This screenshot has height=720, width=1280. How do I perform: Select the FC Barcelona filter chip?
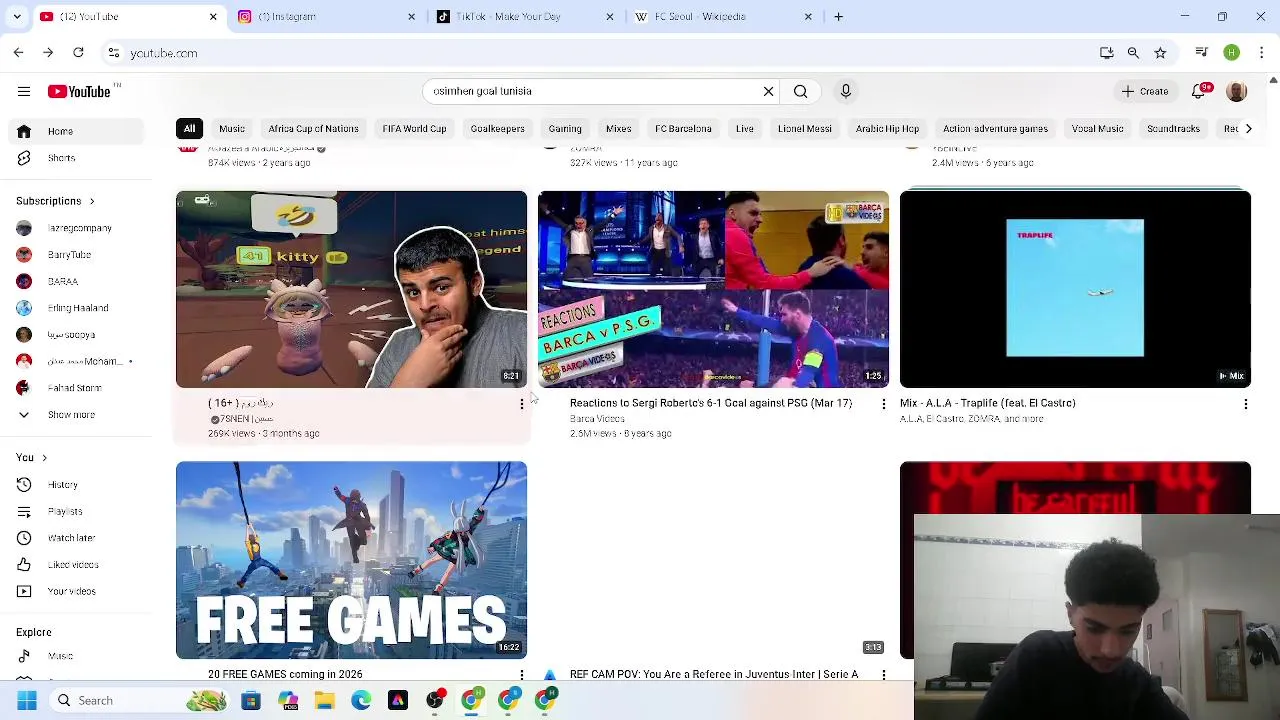point(683,129)
